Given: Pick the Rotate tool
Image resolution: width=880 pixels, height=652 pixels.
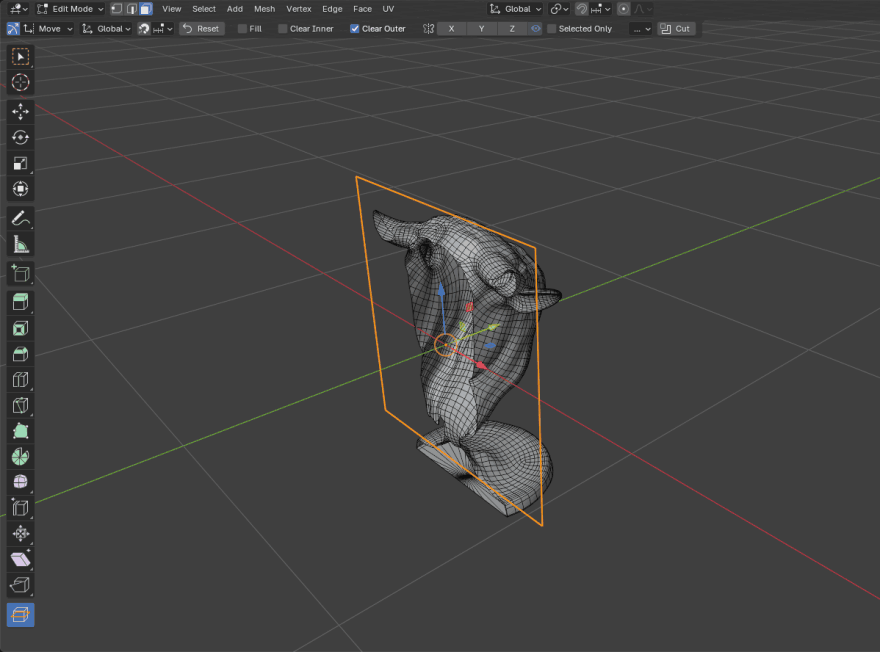Looking at the screenshot, I should coord(20,137).
